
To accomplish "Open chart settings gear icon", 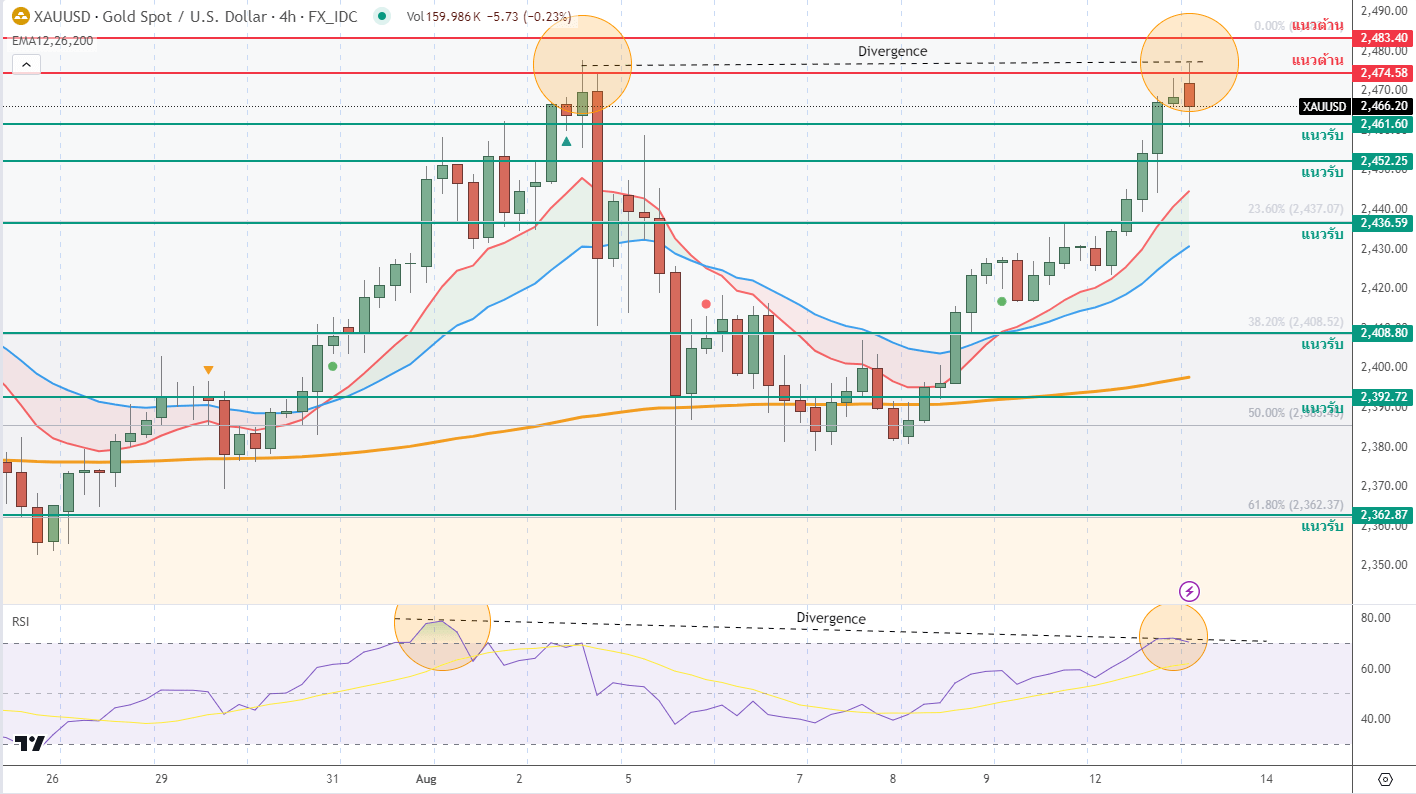I will pos(1385,779).
